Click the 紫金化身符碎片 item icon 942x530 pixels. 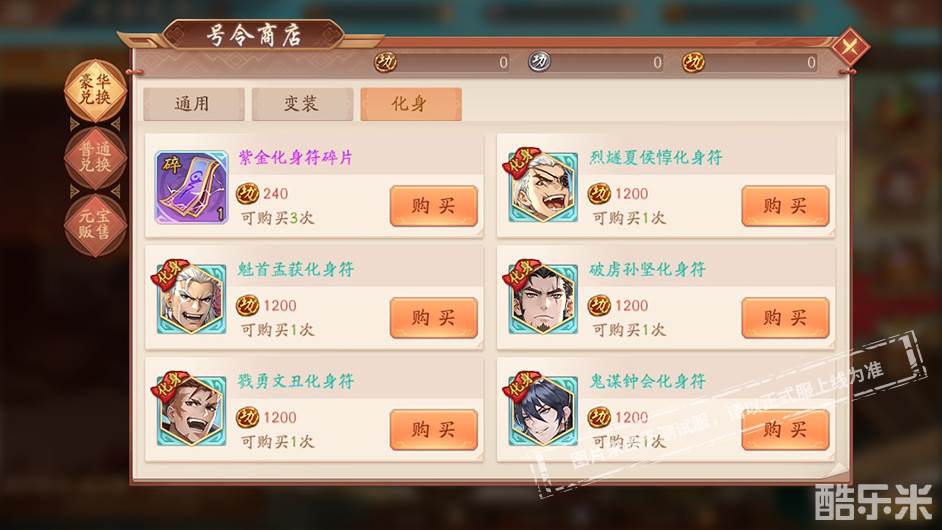pyautogui.click(x=192, y=187)
